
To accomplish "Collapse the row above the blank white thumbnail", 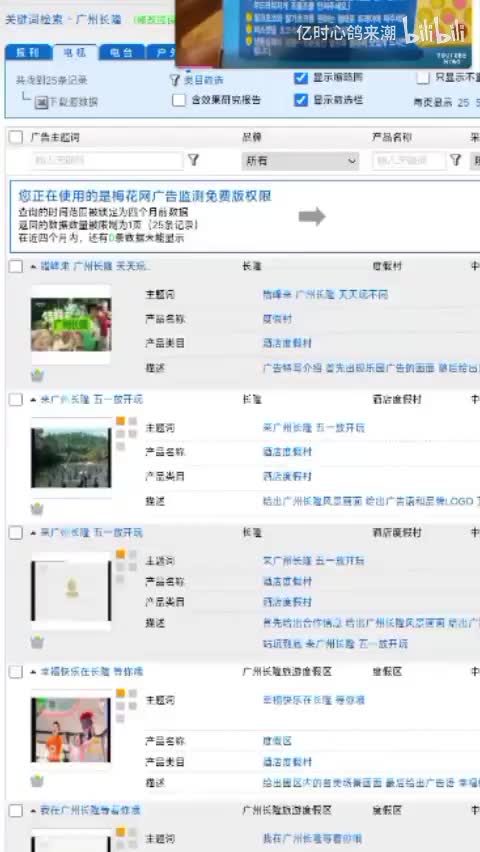I will [34, 533].
